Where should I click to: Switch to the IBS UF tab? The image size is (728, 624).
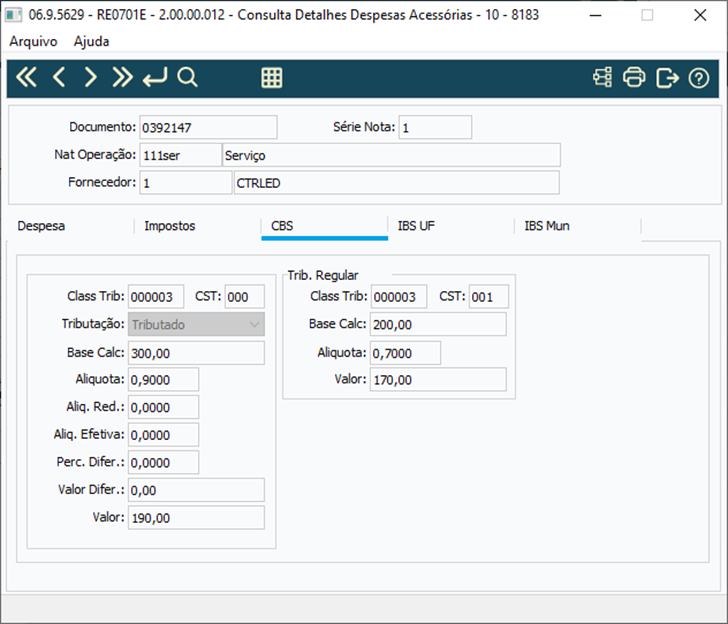pyautogui.click(x=416, y=226)
